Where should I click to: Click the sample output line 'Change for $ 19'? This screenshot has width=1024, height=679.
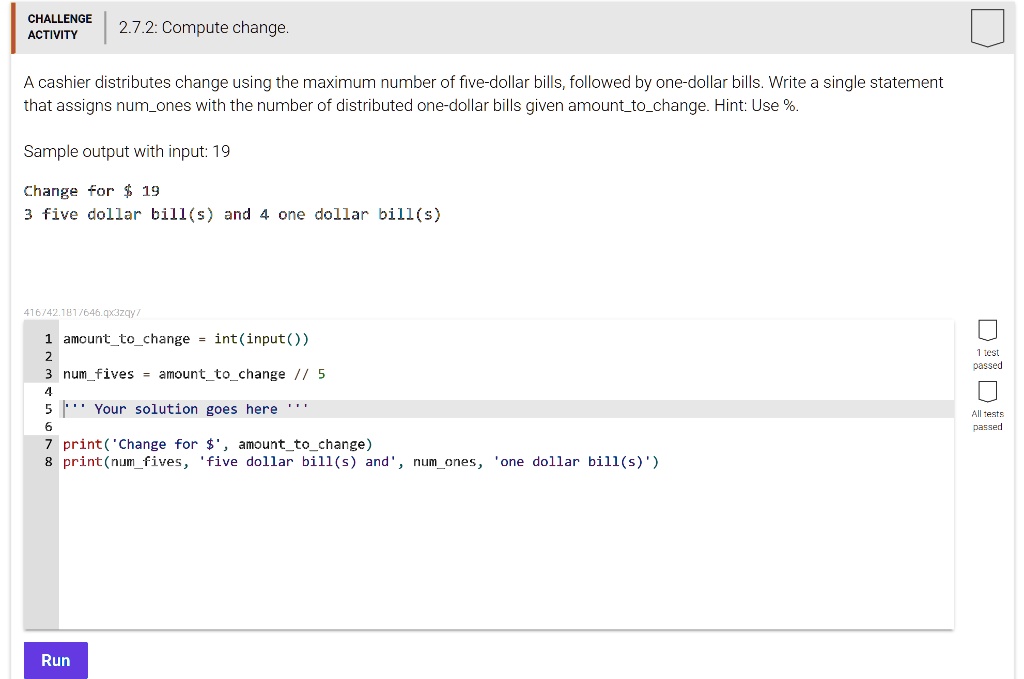coord(89,190)
